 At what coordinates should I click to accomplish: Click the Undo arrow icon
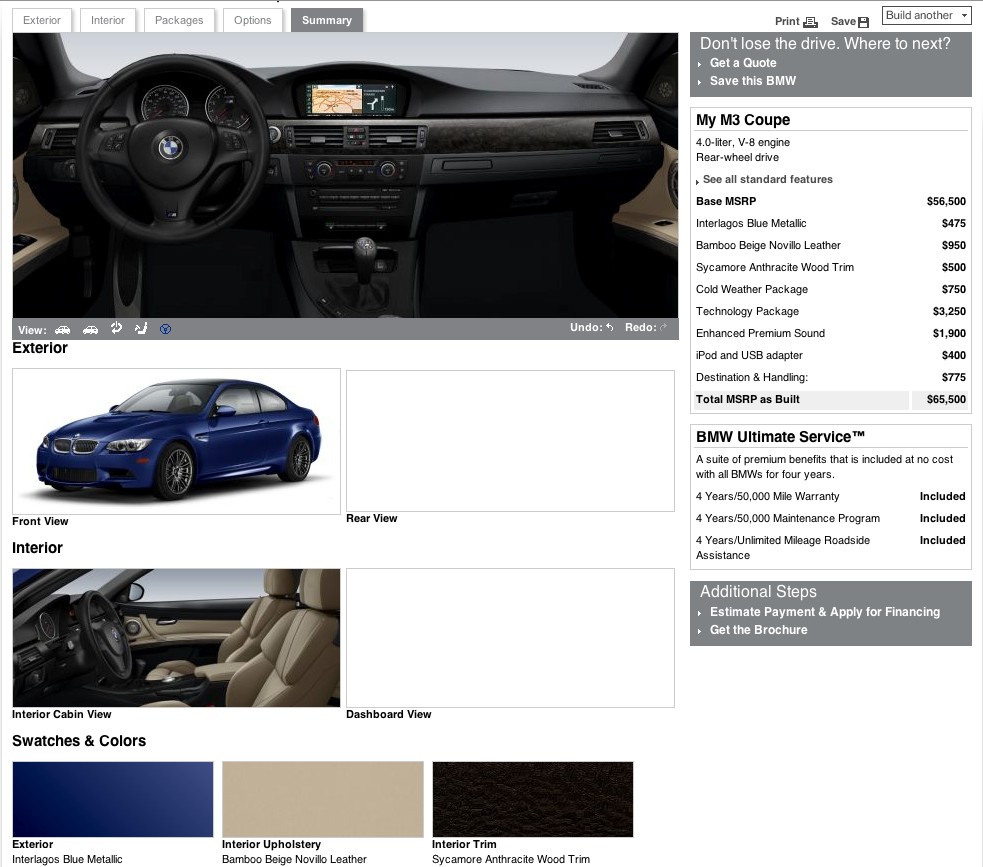609,328
